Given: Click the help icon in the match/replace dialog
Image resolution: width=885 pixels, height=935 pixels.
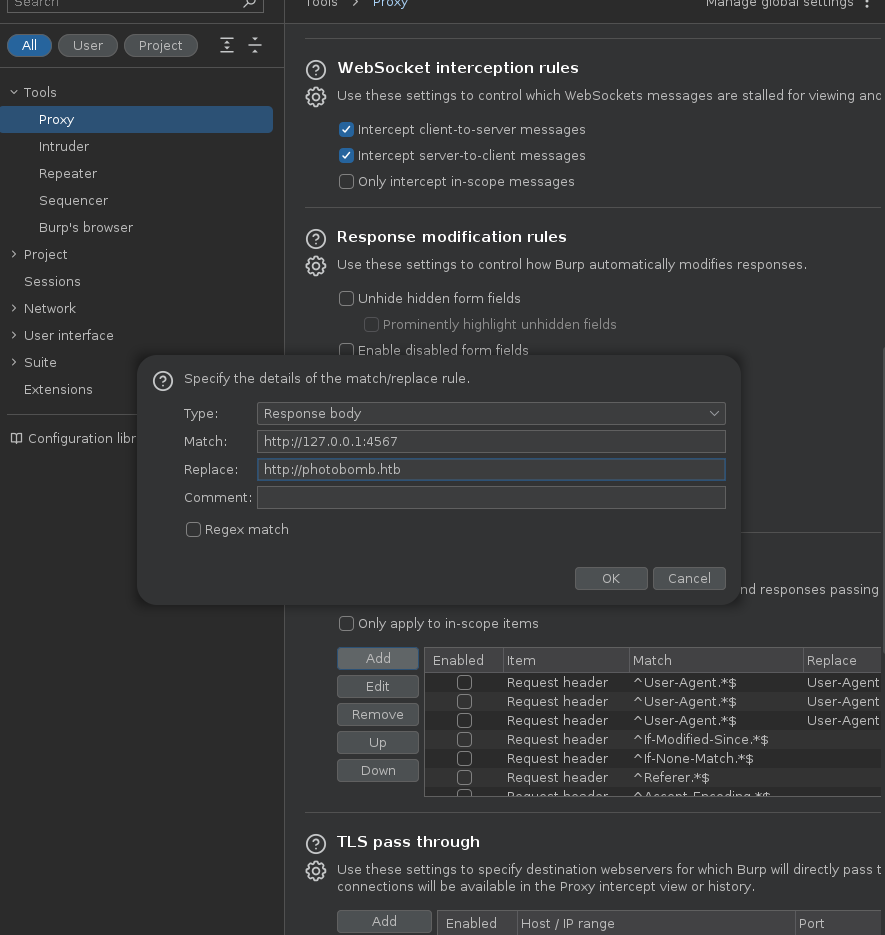Looking at the screenshot, I should tap(162, 381).
